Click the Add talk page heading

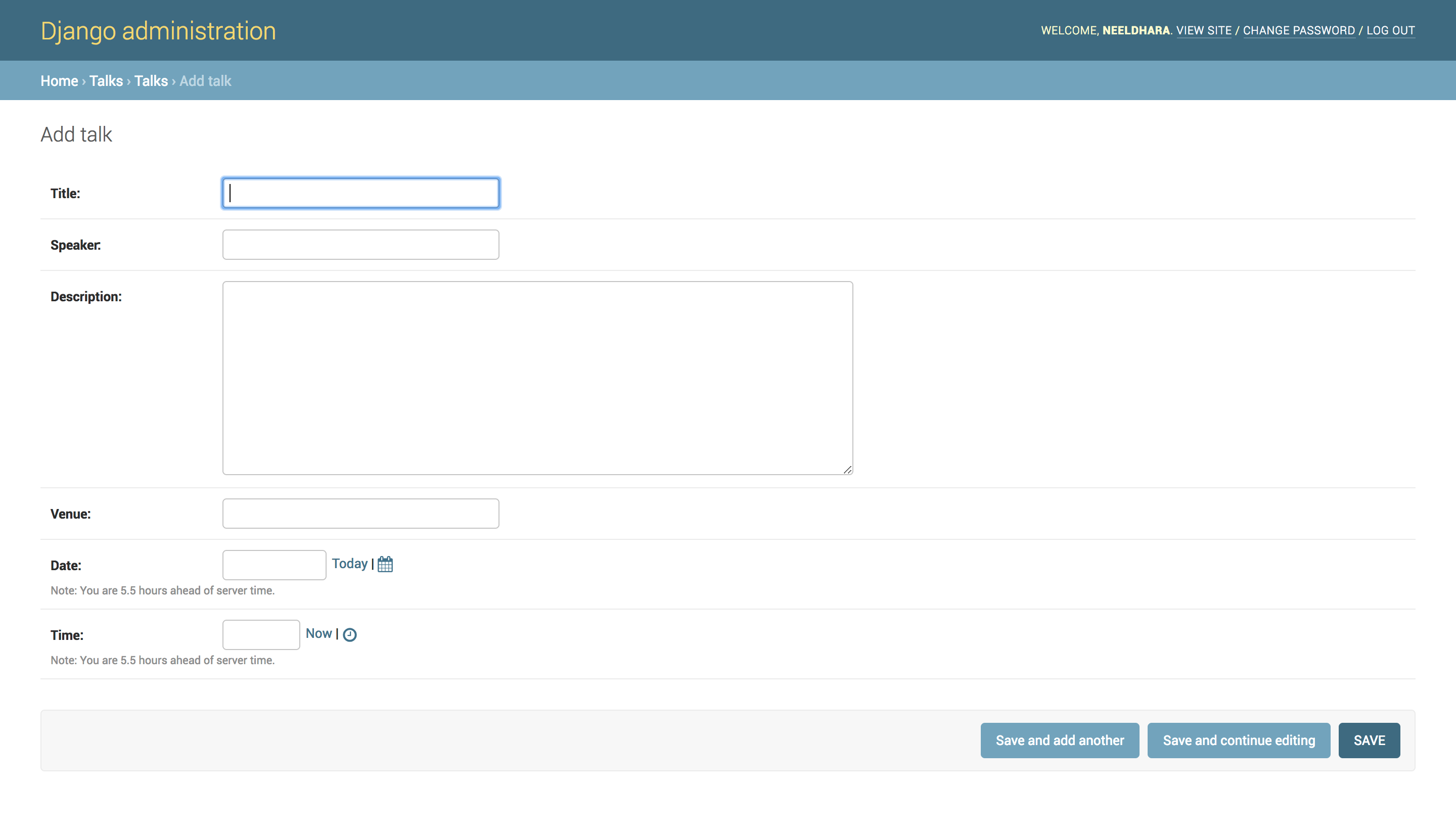(76, 134)
